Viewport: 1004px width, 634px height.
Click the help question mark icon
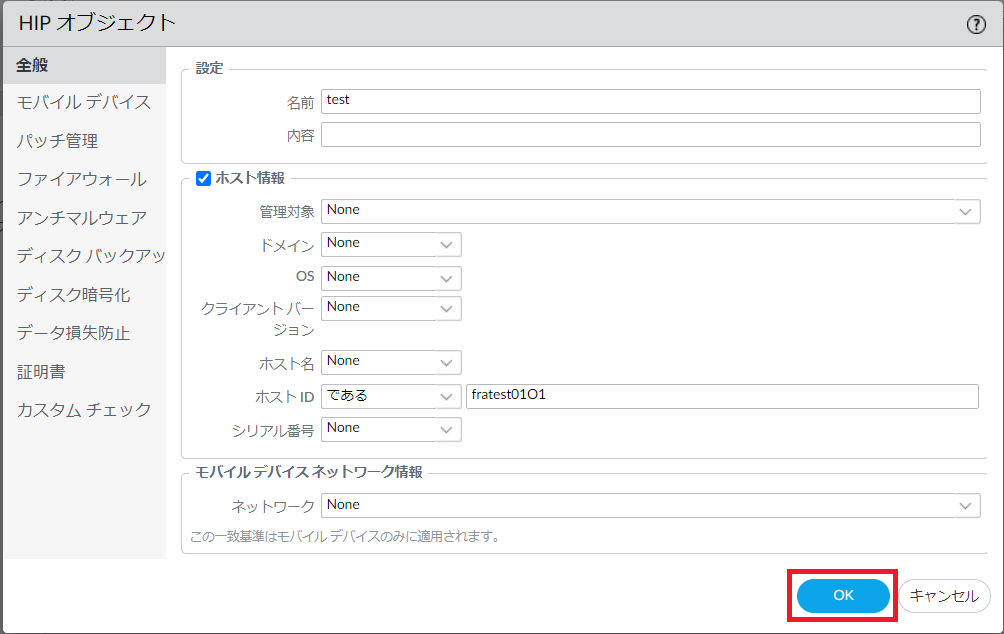pos(976,25)
